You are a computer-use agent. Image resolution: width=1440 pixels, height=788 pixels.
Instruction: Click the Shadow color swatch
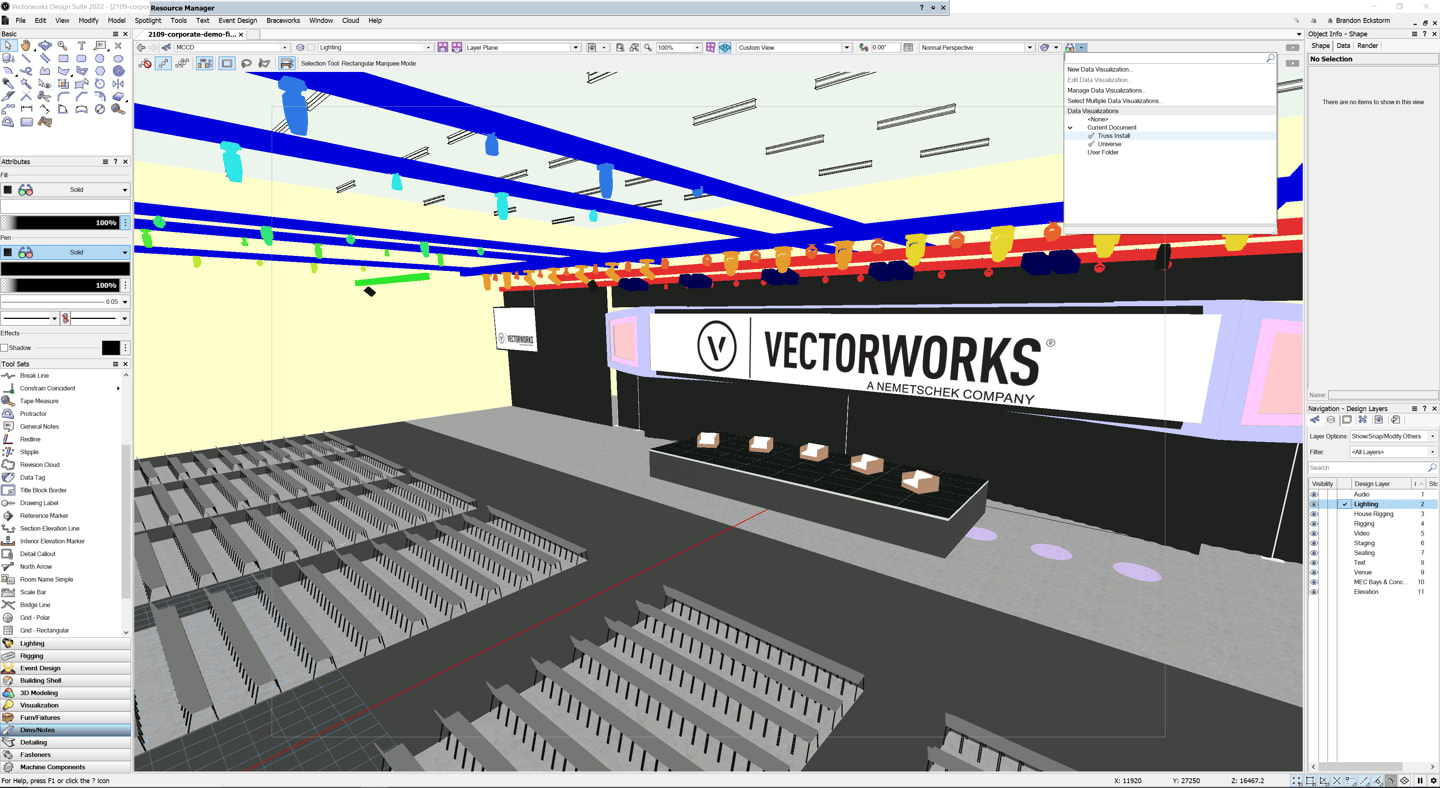pos(111,348)
